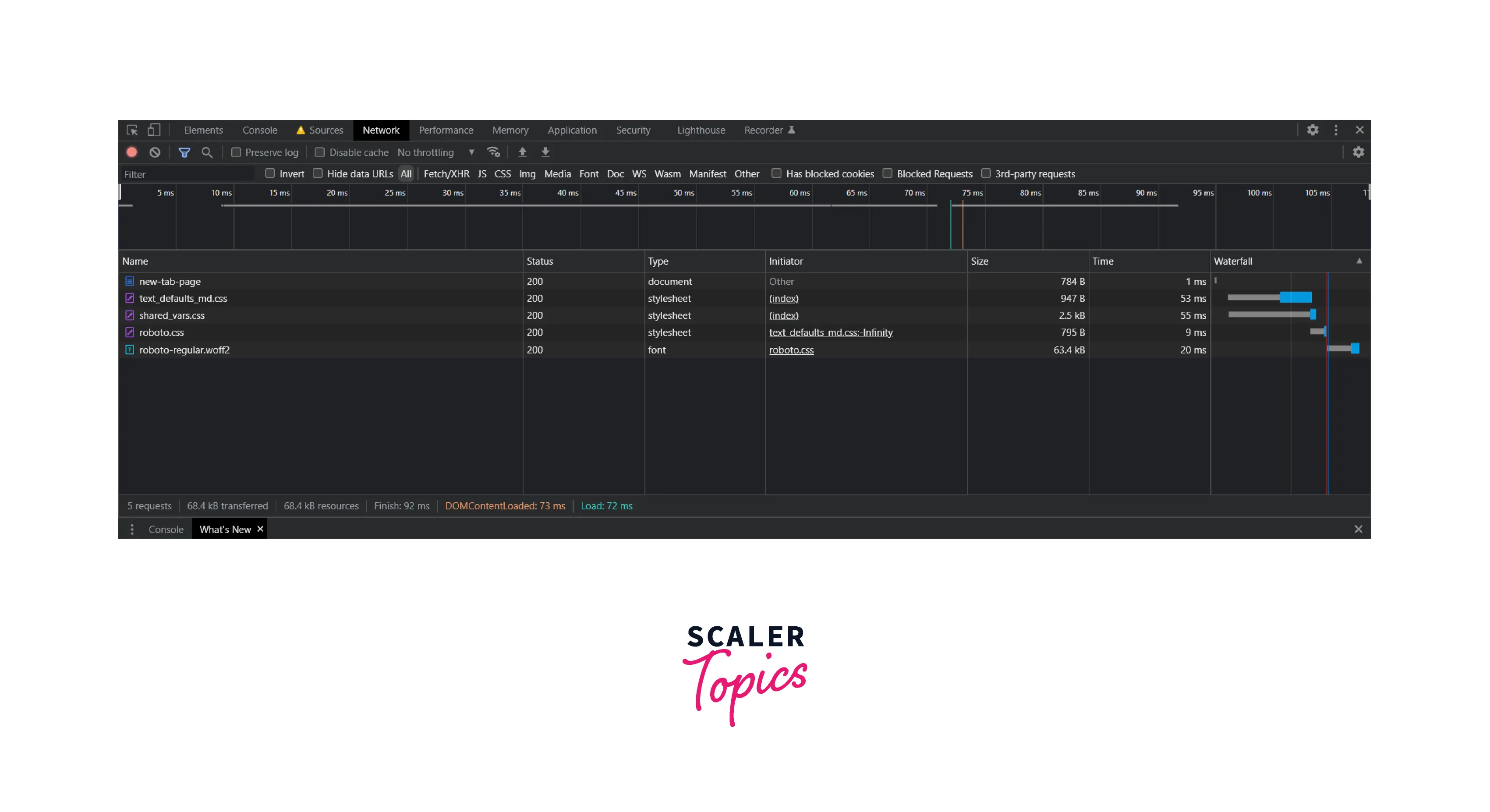Open (index) initiator link for shared_vars.css
Viewport: 1490px width, 812px height.
coord(783,315)
